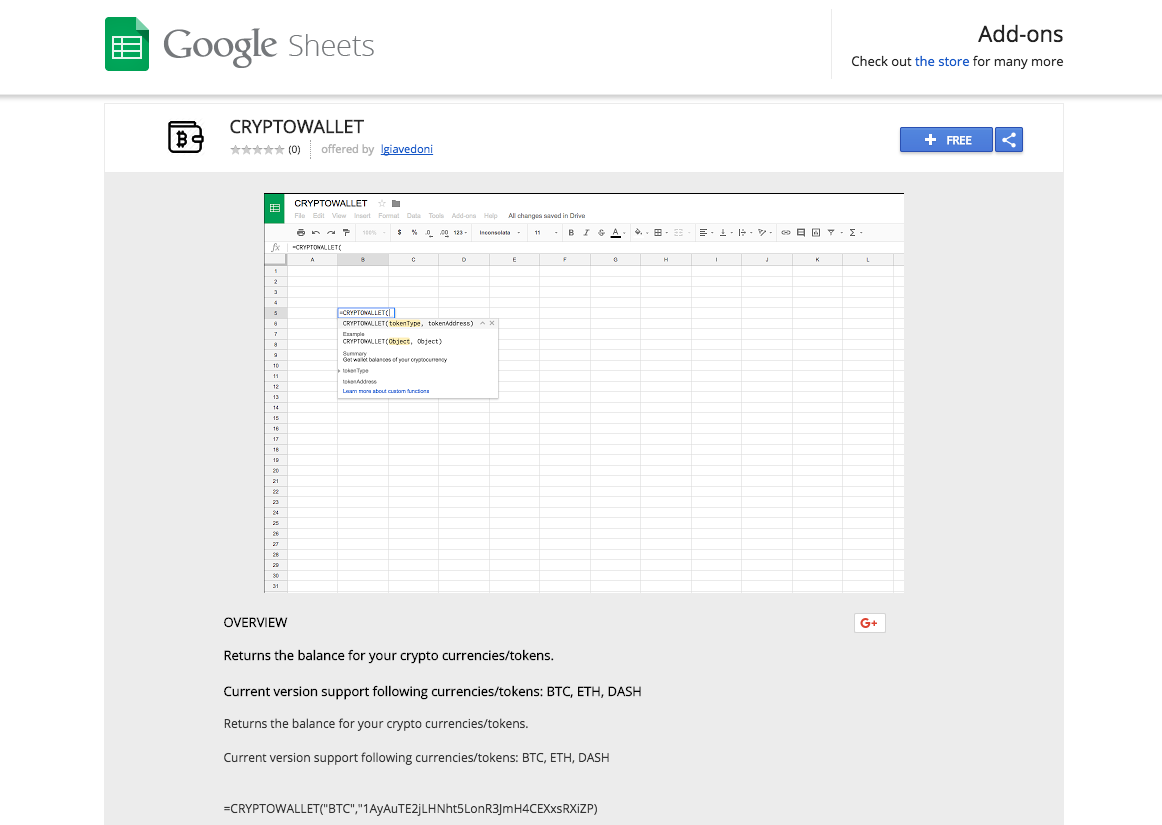
Task: Click the text color A icon in the preview
Action: click(x=616, y=233)
